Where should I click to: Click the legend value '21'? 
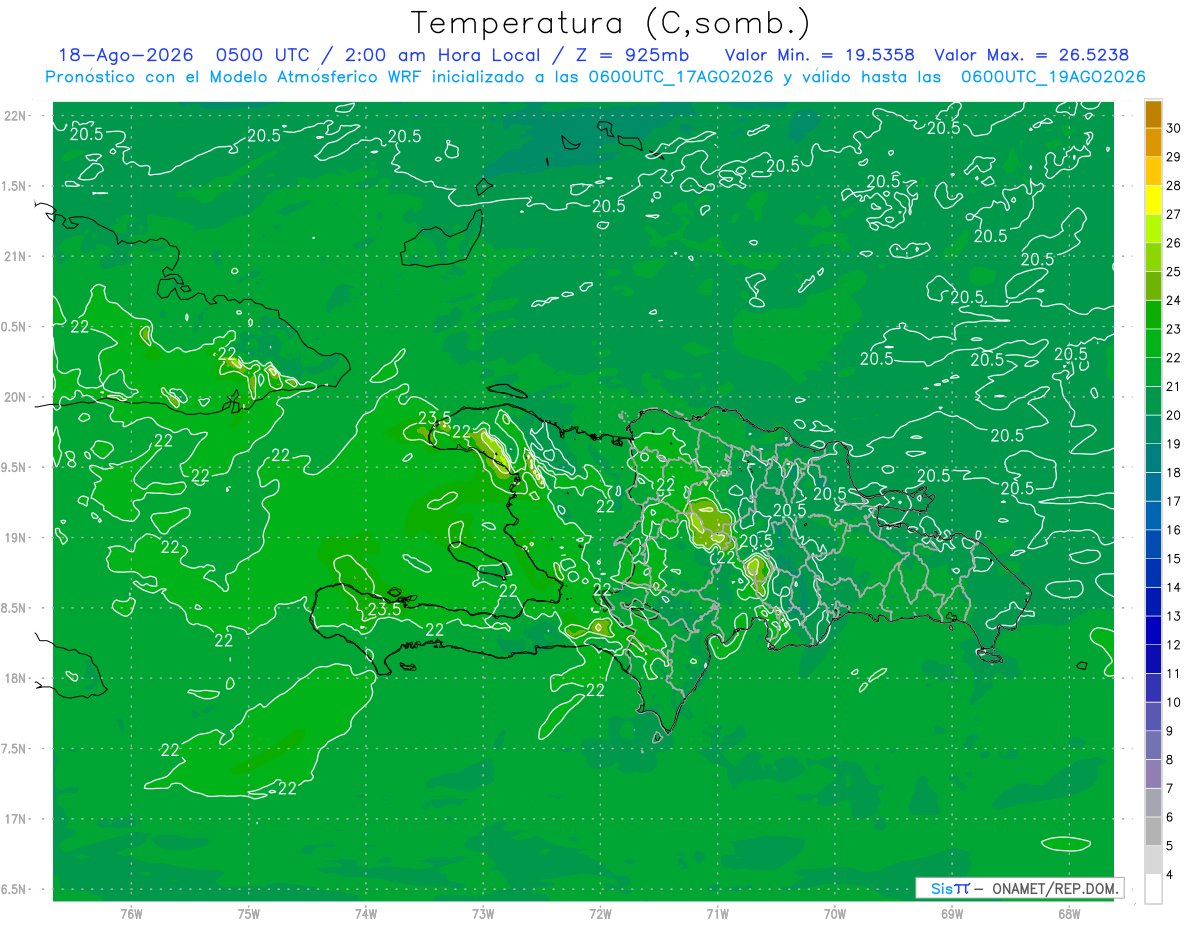coord(1173,387)
